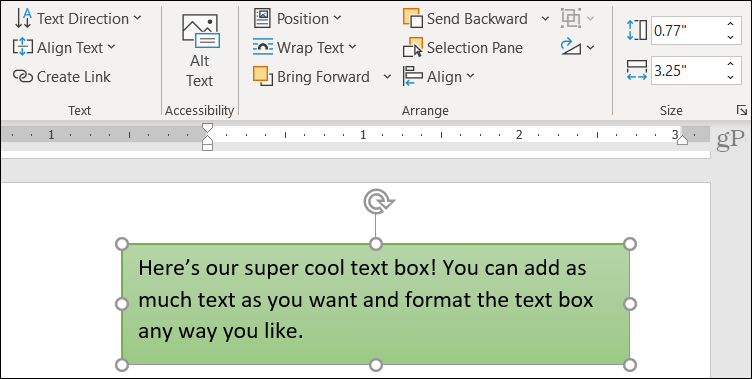This screenshot has height=379, width=752.
Task: Click the top-right resize handle of text box
Action: click(630, 244)
